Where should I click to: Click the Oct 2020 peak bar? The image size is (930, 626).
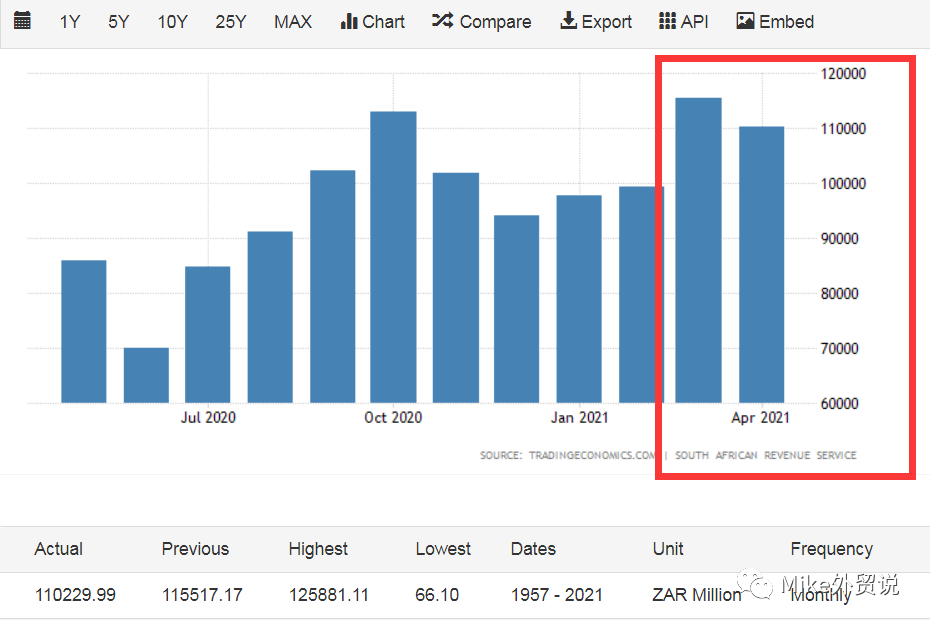[393, 257]
